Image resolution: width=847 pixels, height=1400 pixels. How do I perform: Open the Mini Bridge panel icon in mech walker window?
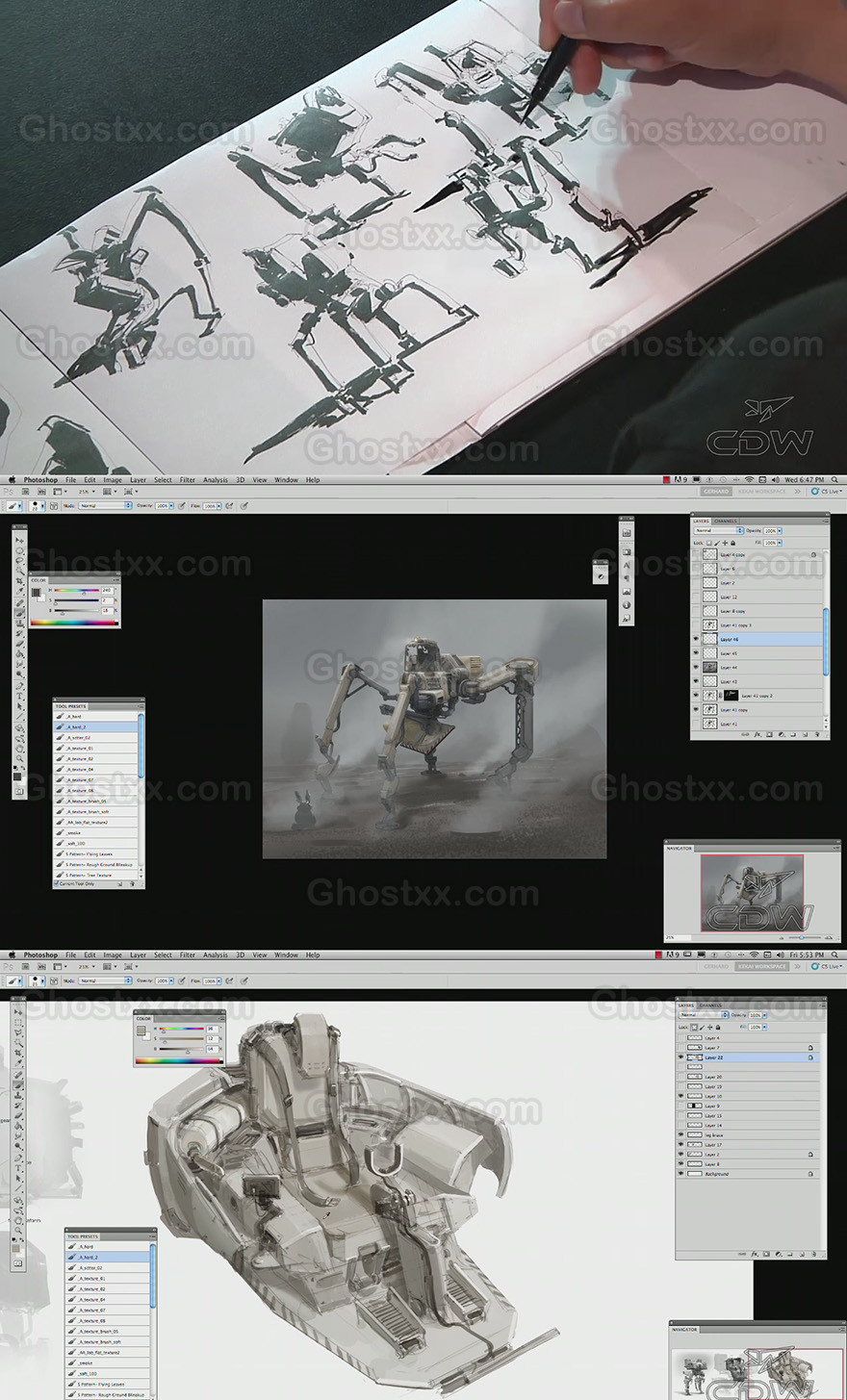tap(627, 532)
